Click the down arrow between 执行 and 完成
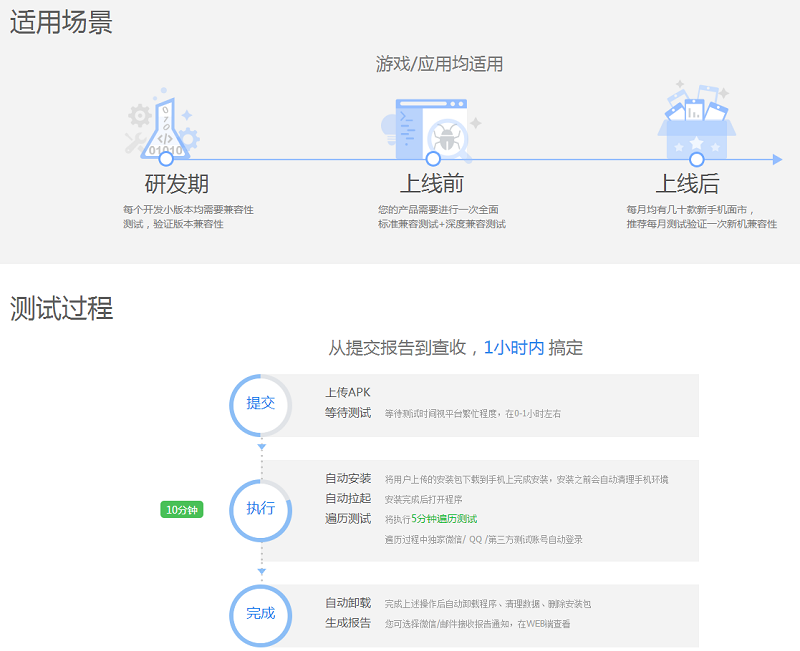The image size is (800, 651). [261, 572]
